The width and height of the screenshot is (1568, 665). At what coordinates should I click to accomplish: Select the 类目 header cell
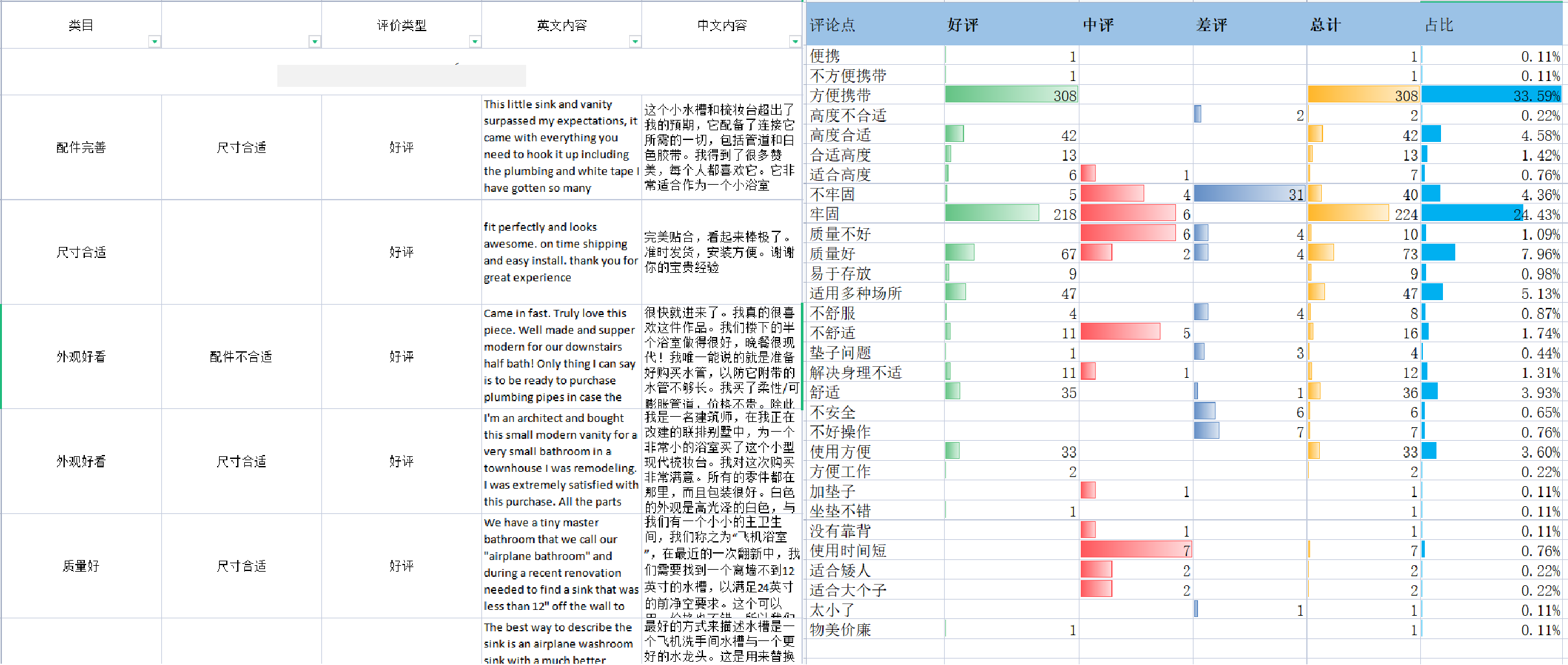tap(81, 25)
